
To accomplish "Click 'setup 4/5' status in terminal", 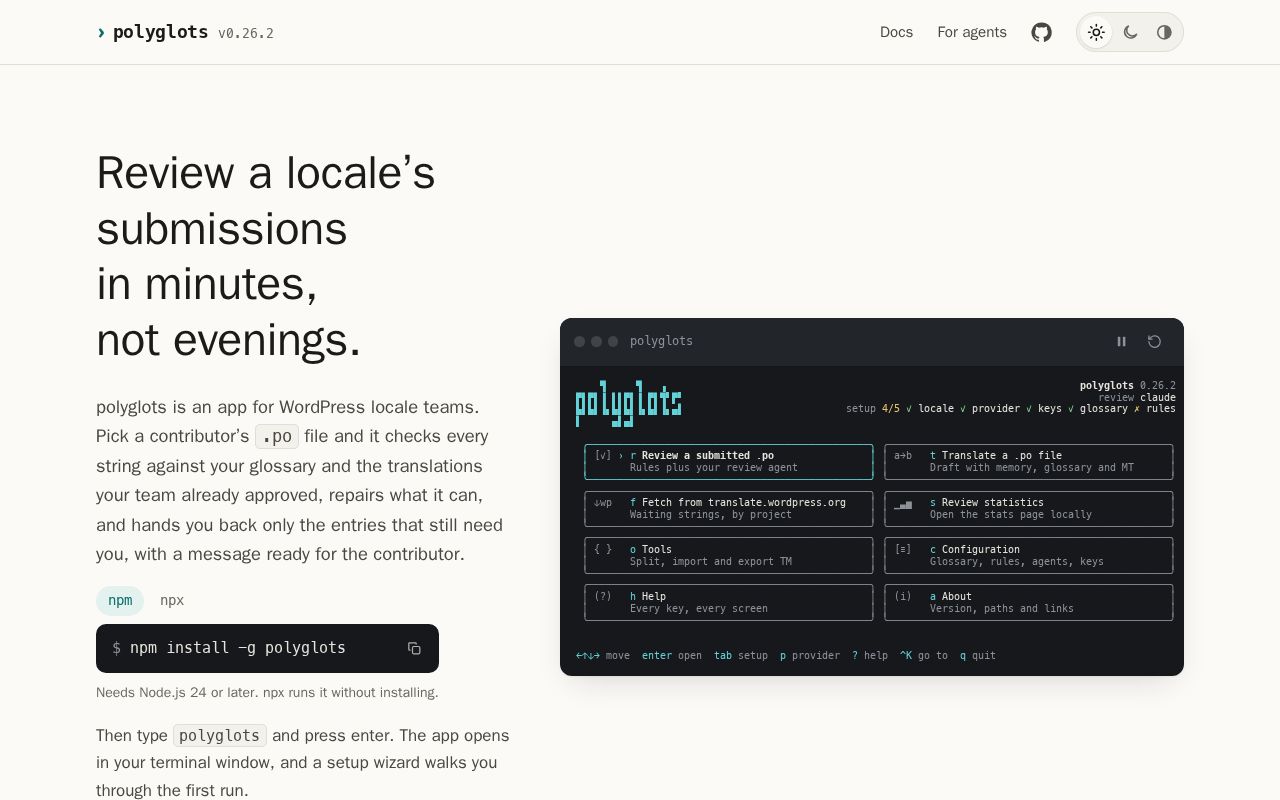I will pos(873,408).
